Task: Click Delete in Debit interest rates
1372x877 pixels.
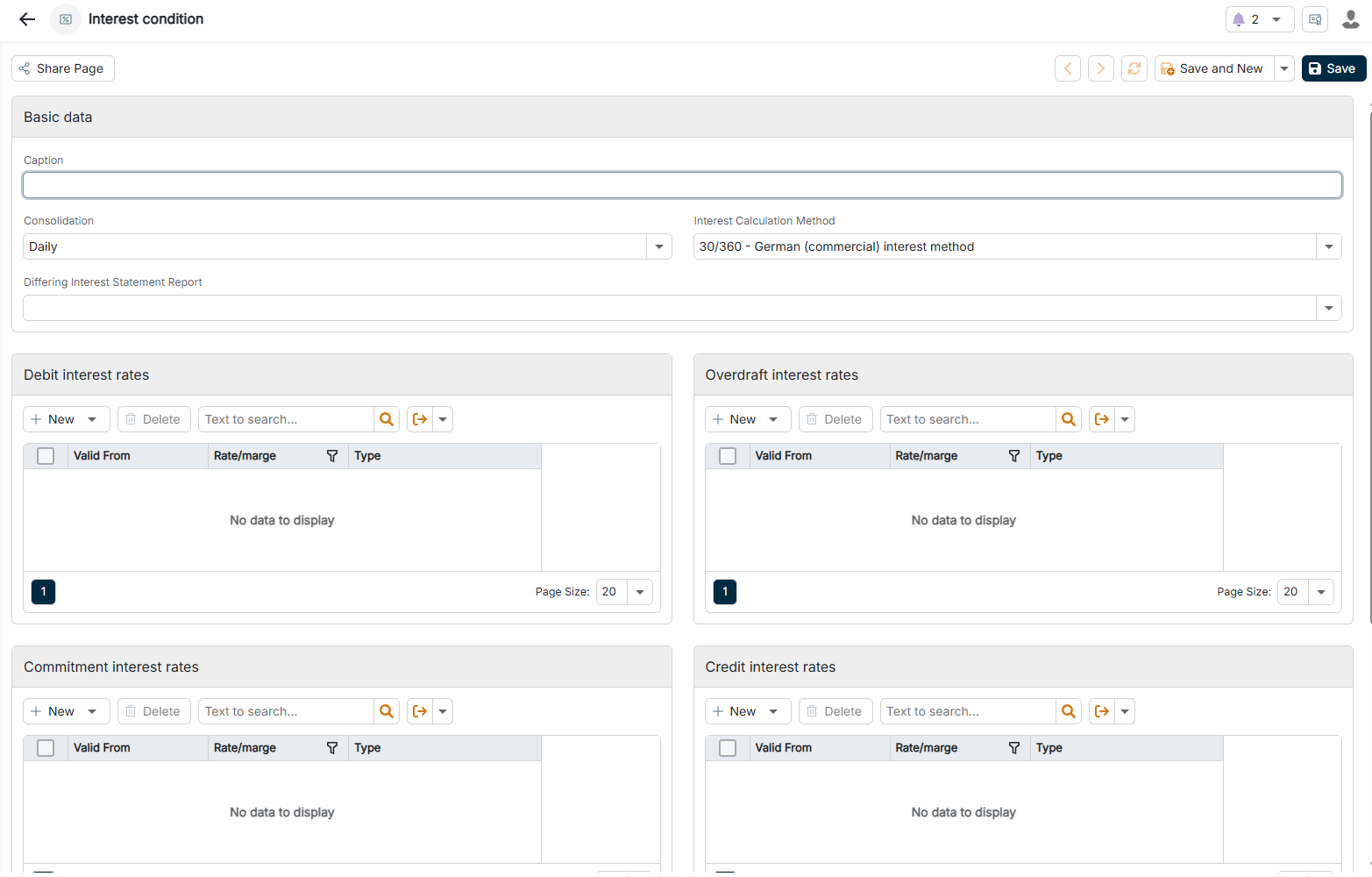Action: point(154,419)
